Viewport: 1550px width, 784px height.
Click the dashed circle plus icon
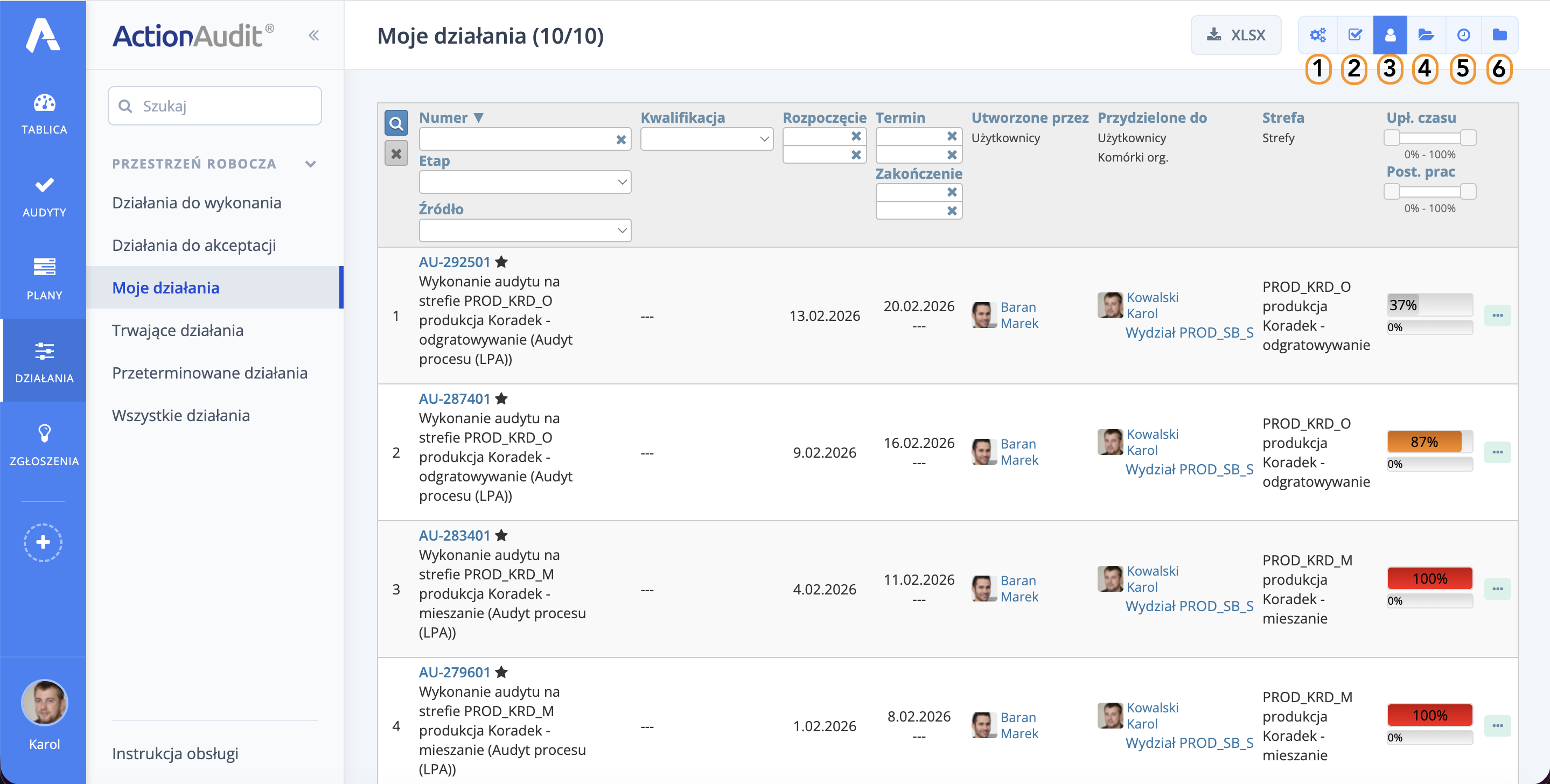(43, 543)
